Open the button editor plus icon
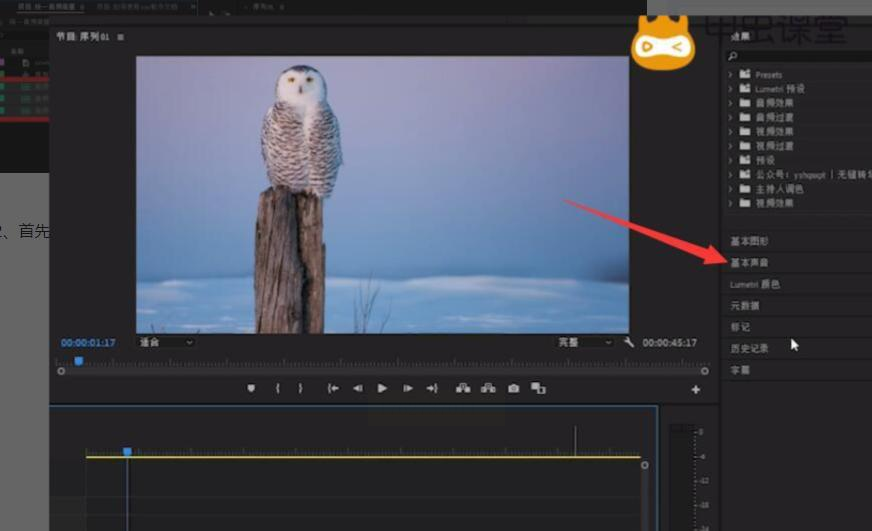Screen dimensions: 872x531 tap(696, 390)
